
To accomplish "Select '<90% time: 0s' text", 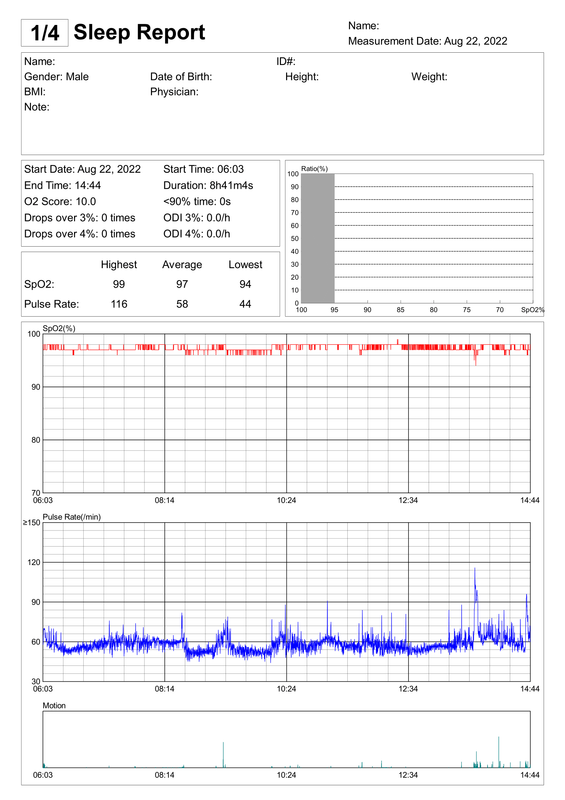I will (197, 202).
